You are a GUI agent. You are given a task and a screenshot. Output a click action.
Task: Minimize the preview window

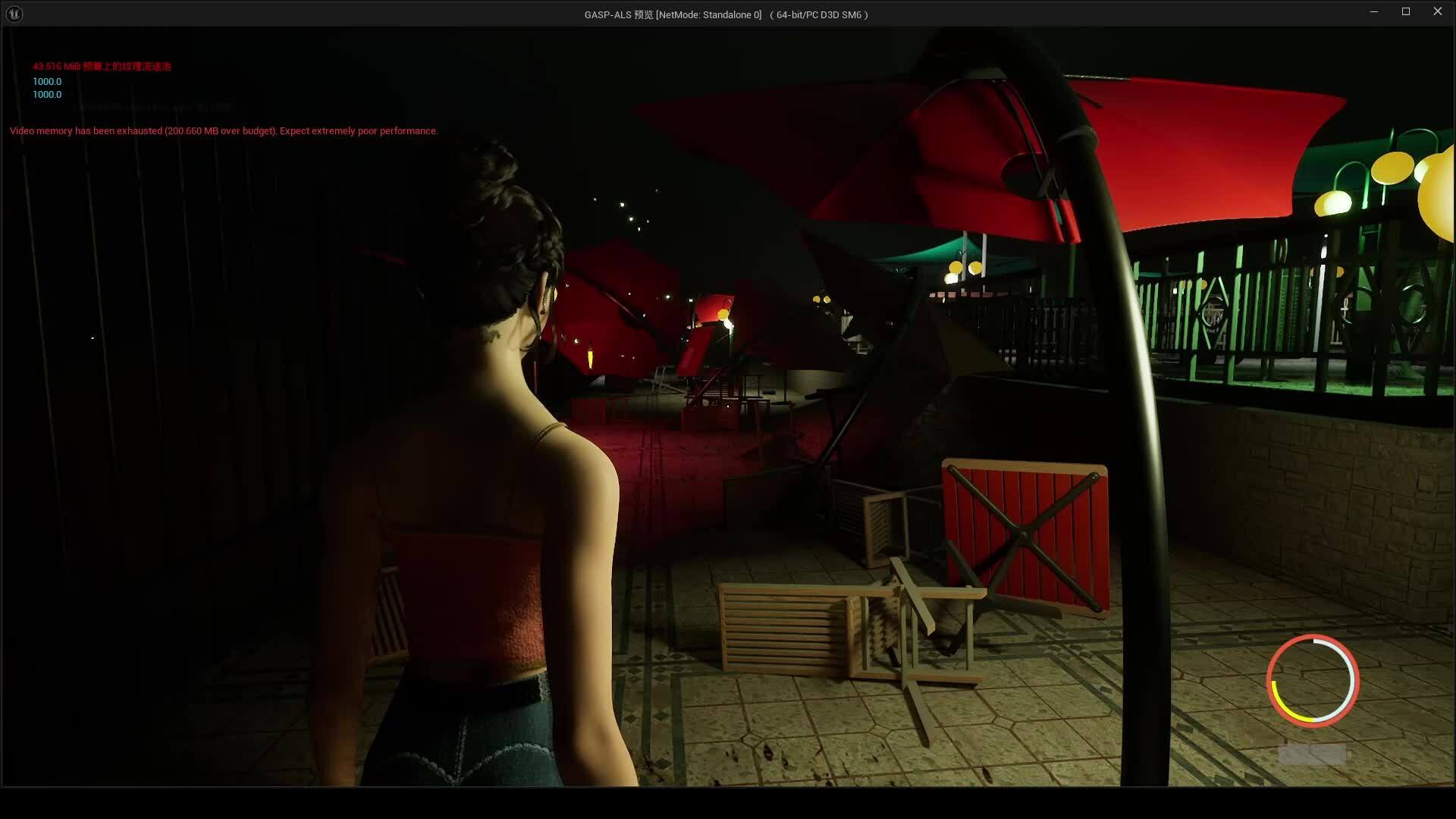1373,11
